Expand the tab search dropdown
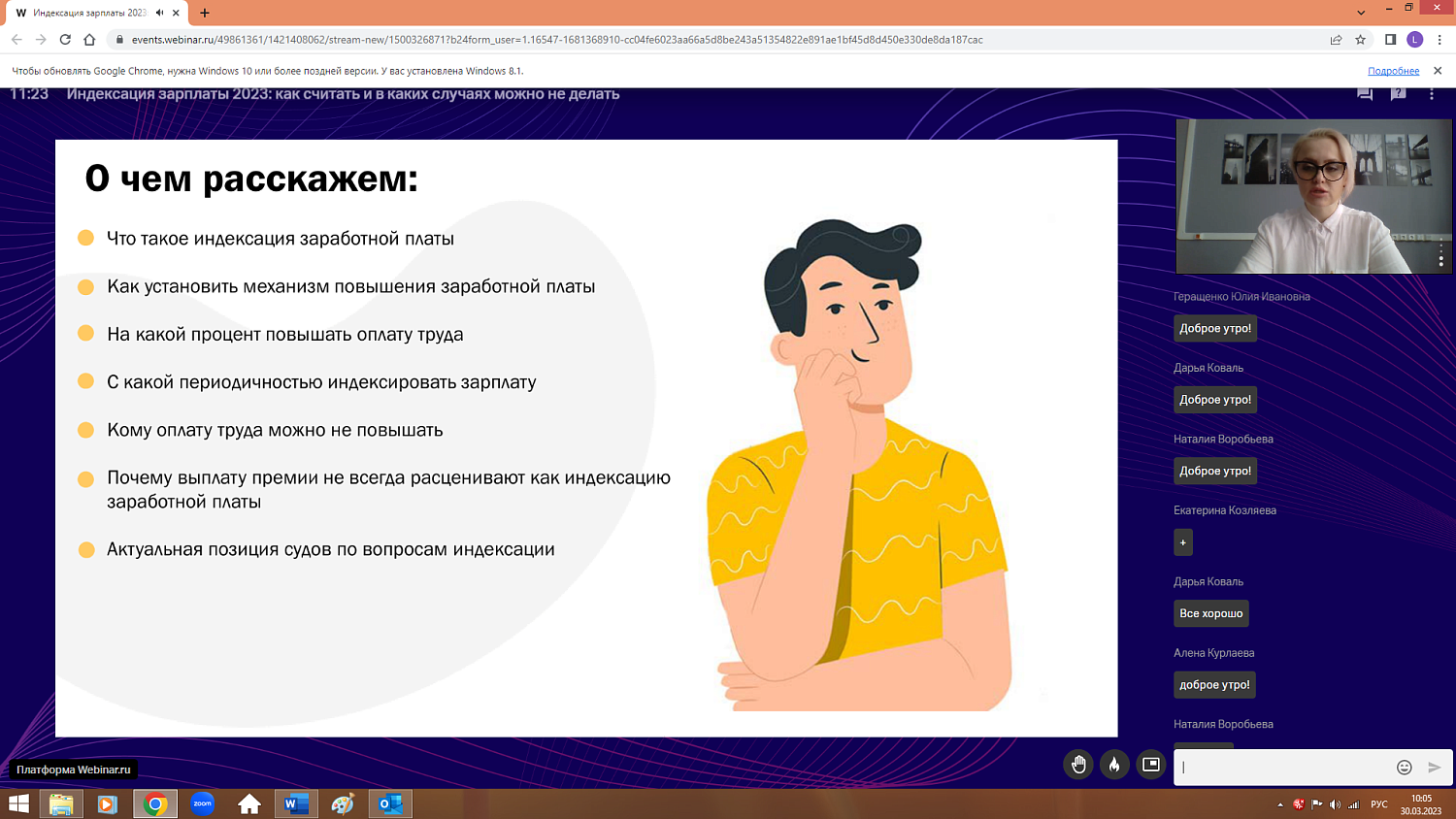 [1361, 13]
